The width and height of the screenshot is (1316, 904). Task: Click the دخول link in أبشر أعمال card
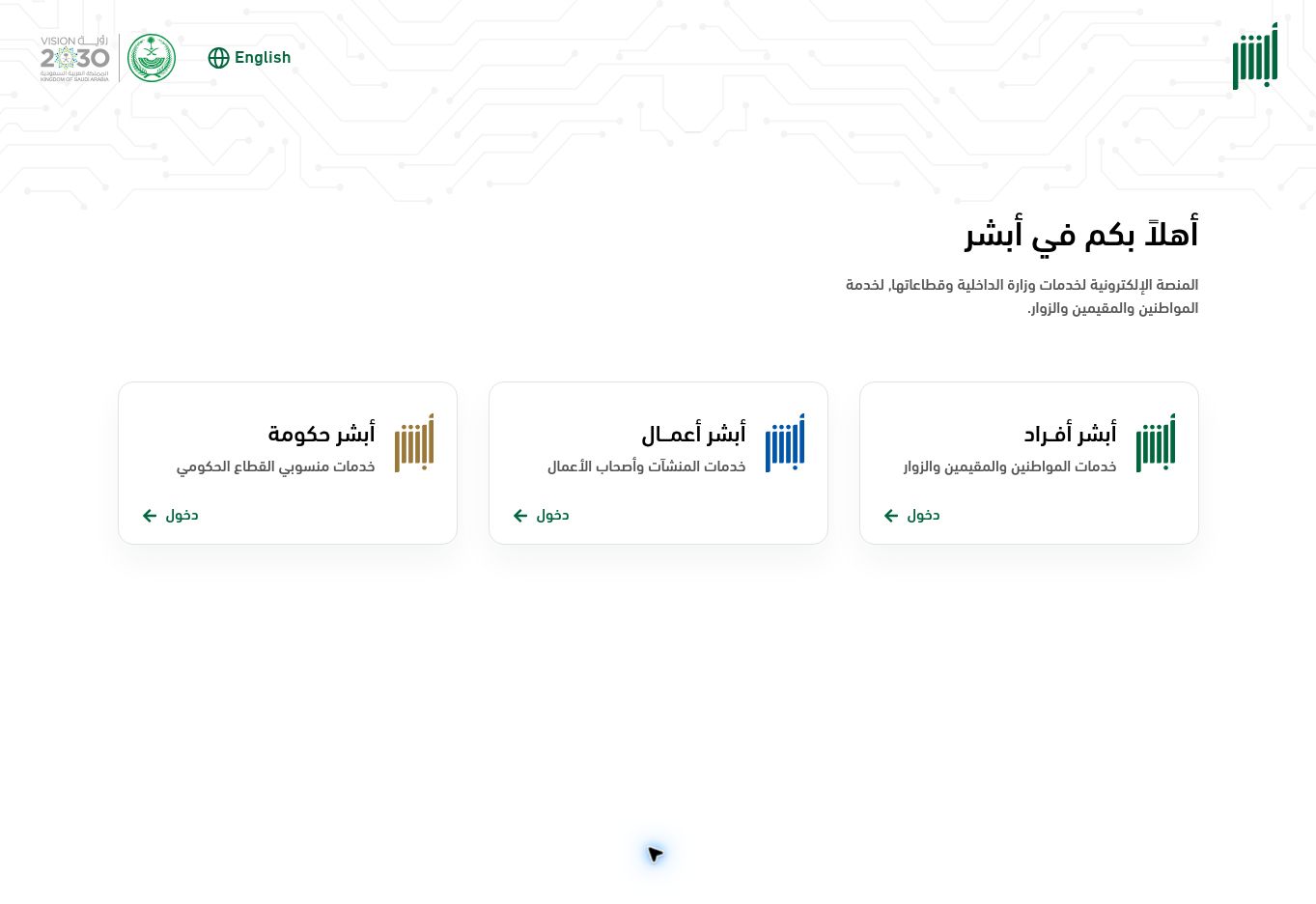tap(552, 515)
